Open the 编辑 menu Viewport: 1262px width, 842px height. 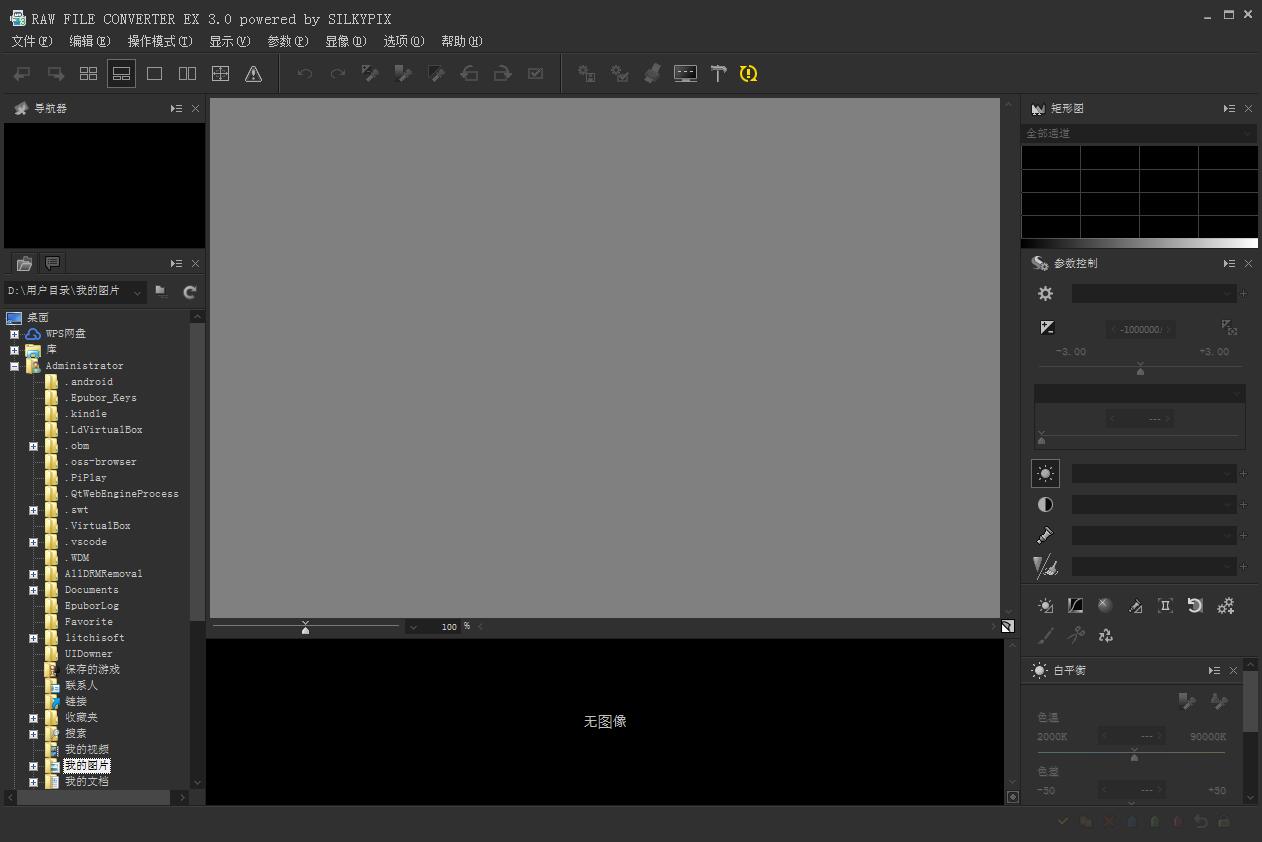[89, 41]
